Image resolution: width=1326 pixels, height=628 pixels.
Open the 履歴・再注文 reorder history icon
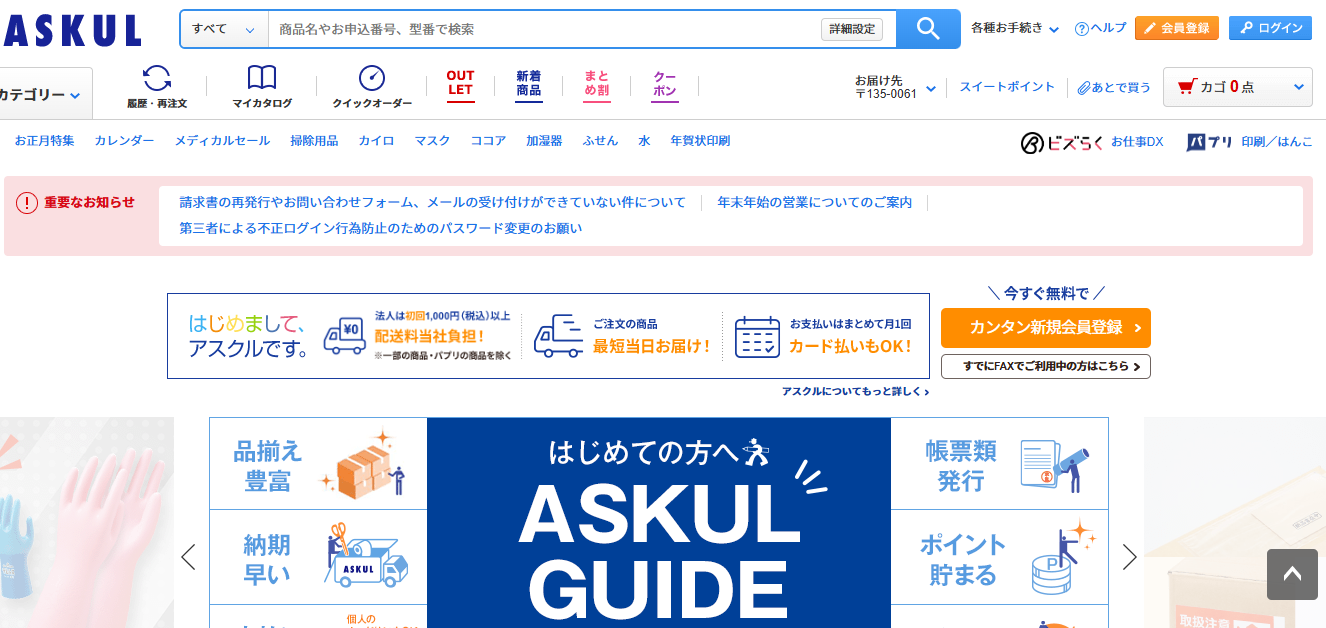pos(157,79)
